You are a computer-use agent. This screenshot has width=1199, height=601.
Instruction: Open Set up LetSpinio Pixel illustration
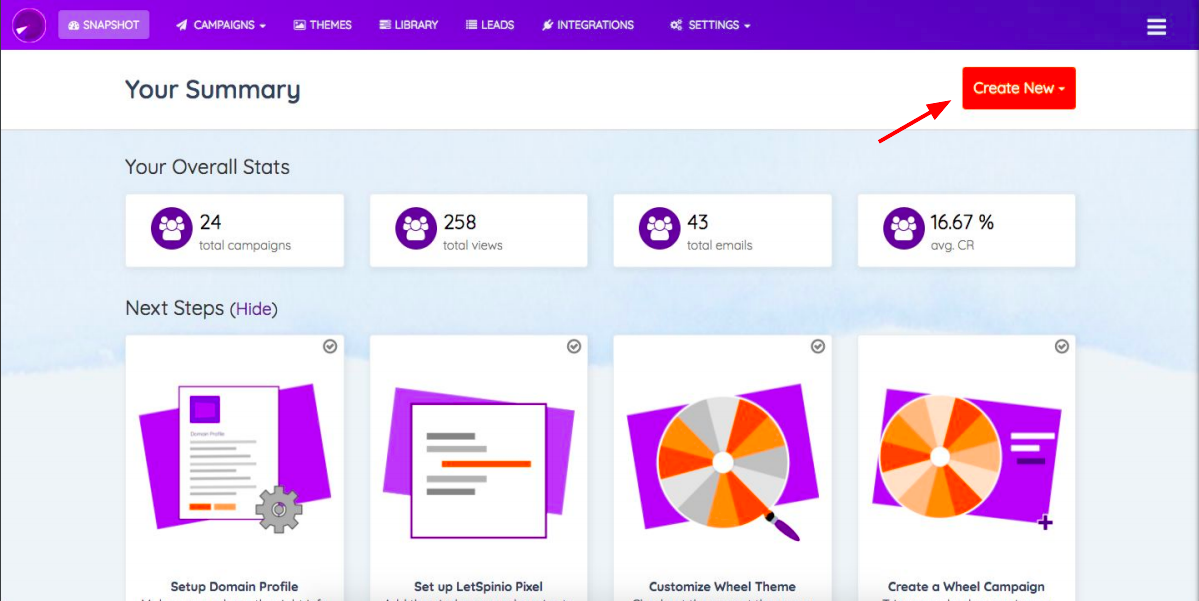pyautogui.click(x=478, y=463)
